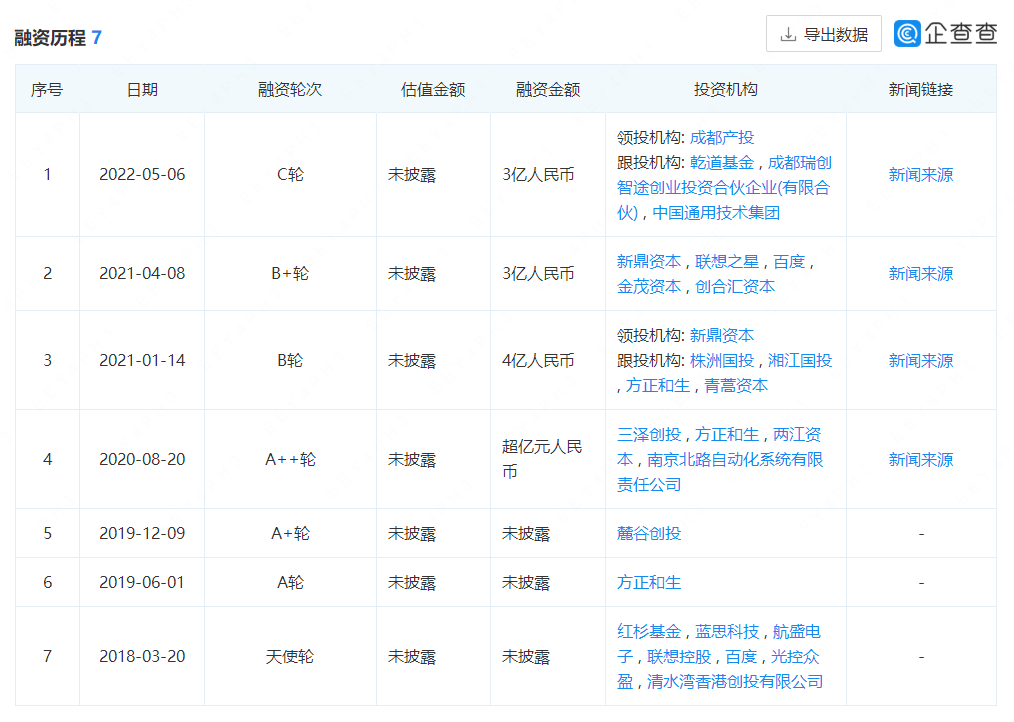Image resolution: width=1014 pixels, height=722 pixels.
Task: Select the date cell 2020-08-20
Action: (142, 459)
